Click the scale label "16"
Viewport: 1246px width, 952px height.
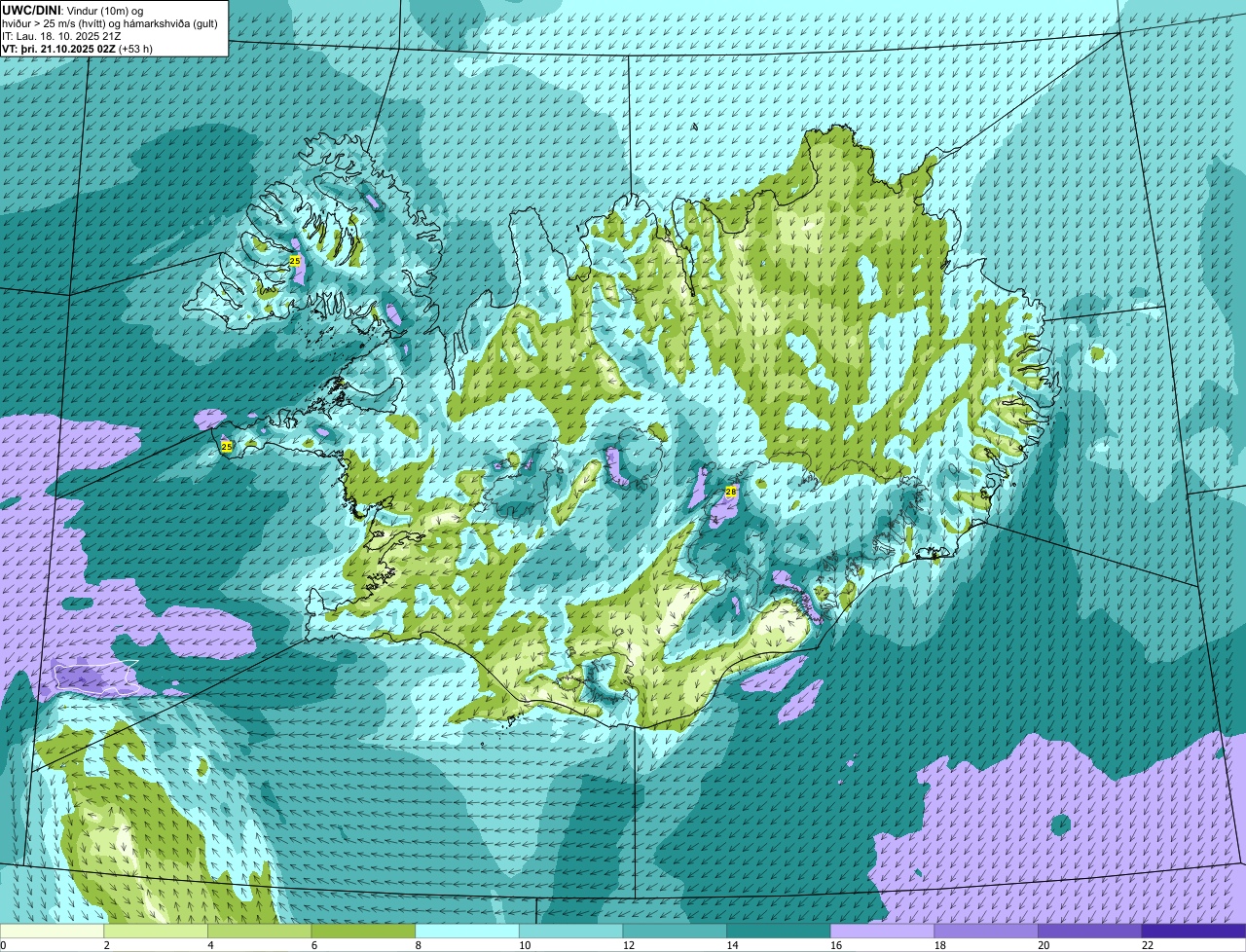[836, 945]
